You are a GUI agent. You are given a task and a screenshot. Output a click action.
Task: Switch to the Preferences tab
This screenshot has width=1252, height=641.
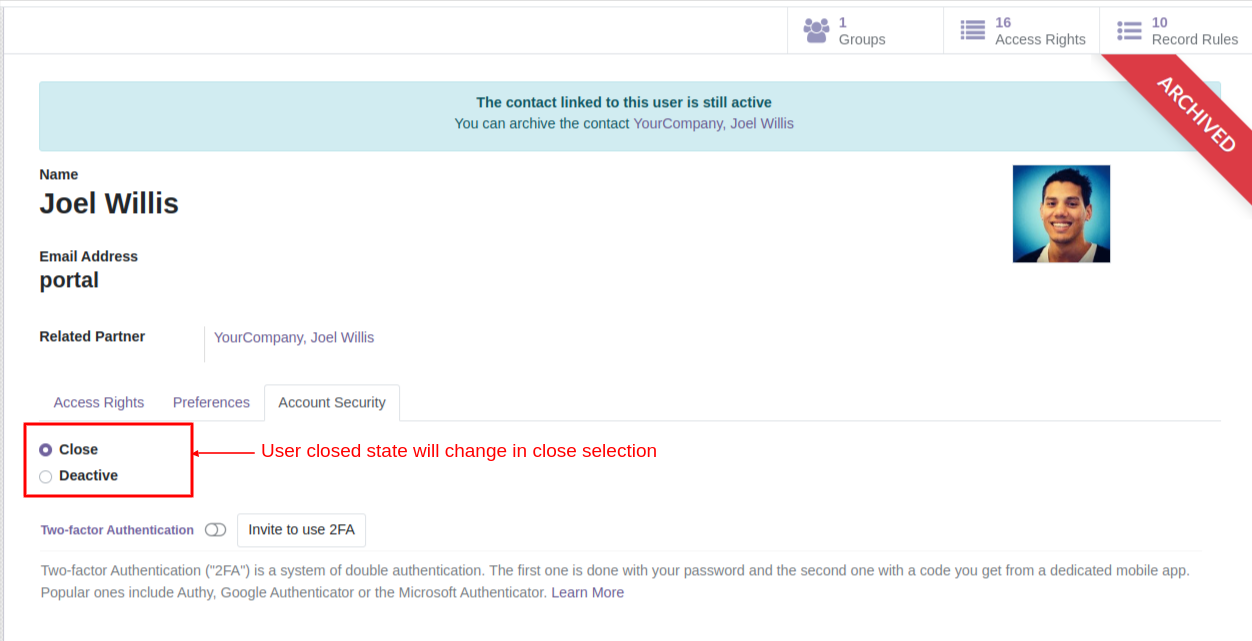(211, 402)
